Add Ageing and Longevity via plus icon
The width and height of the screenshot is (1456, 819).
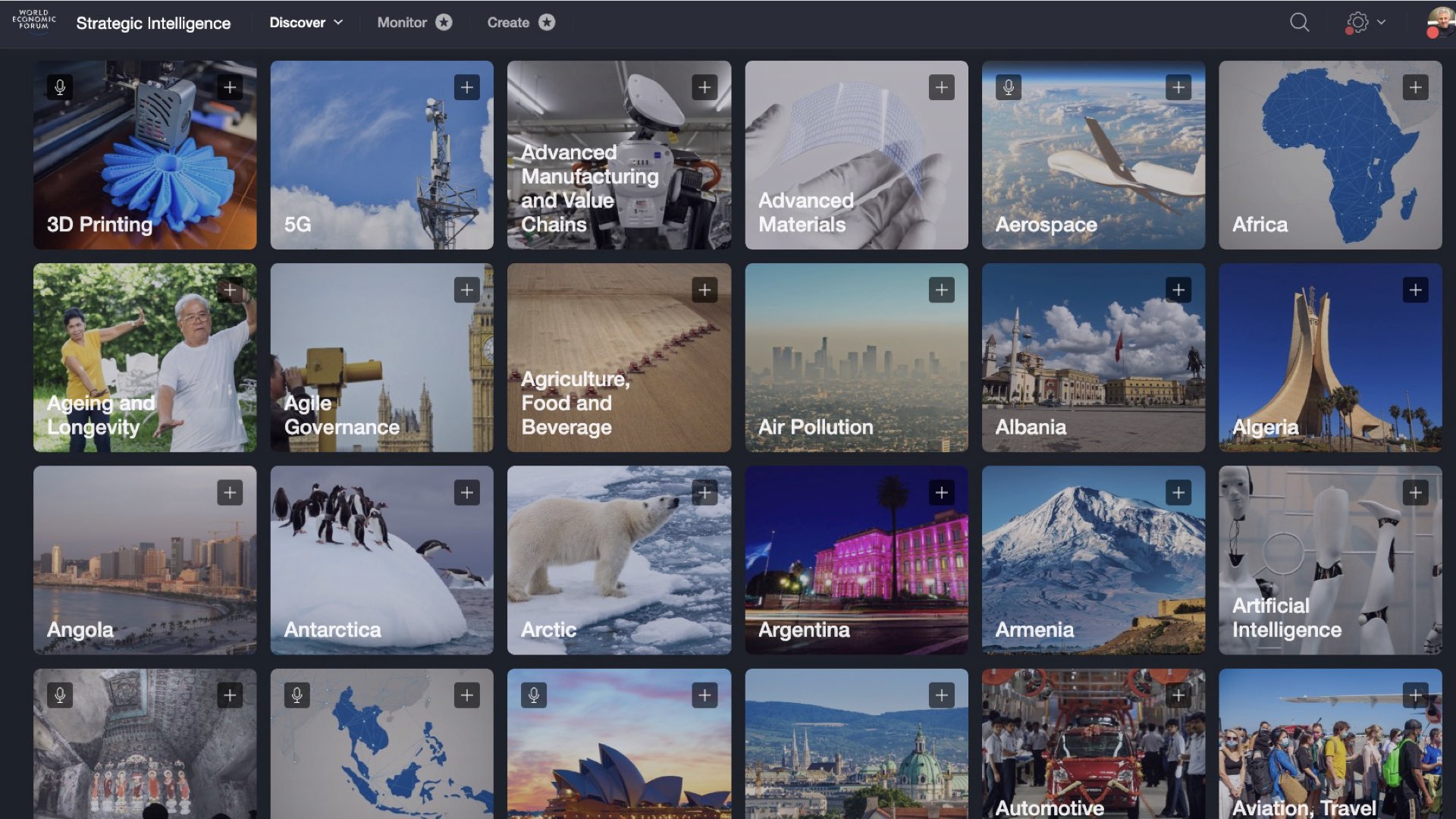pyautogui.click(x=230, y=290)
